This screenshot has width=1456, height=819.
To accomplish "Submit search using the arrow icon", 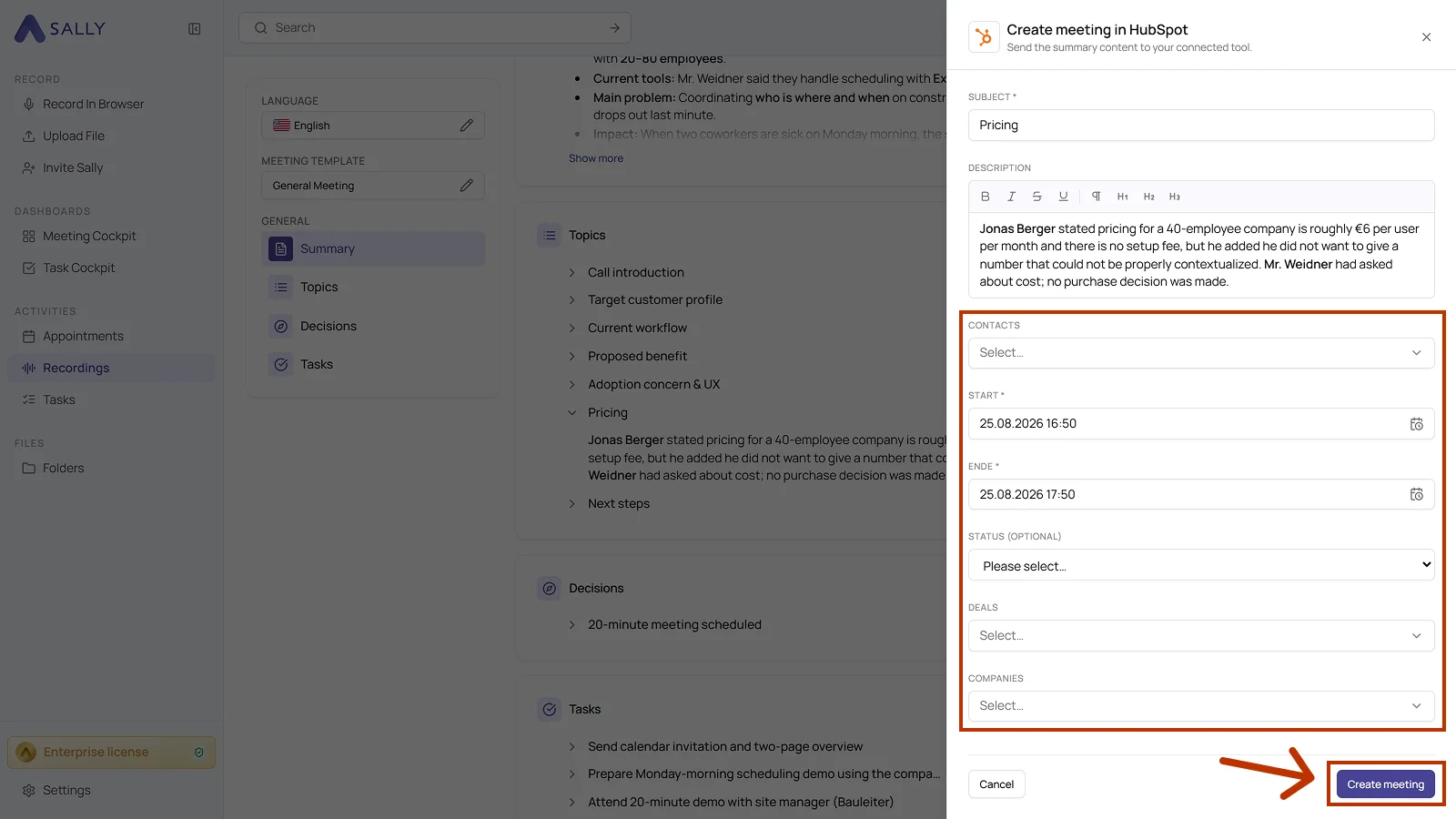I will pyautogui.click(x=614, y=28).
